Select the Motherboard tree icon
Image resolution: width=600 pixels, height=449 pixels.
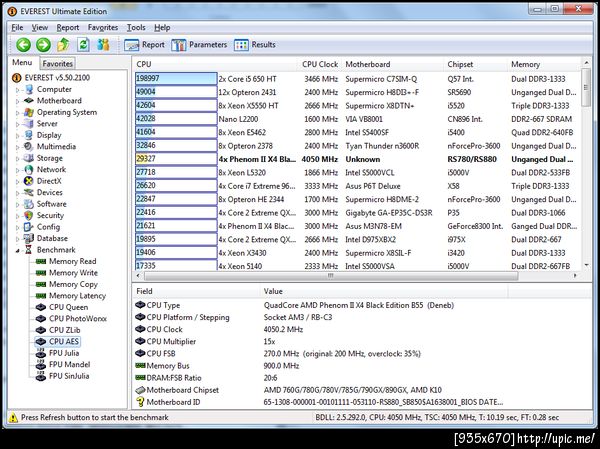click(29, 101)
